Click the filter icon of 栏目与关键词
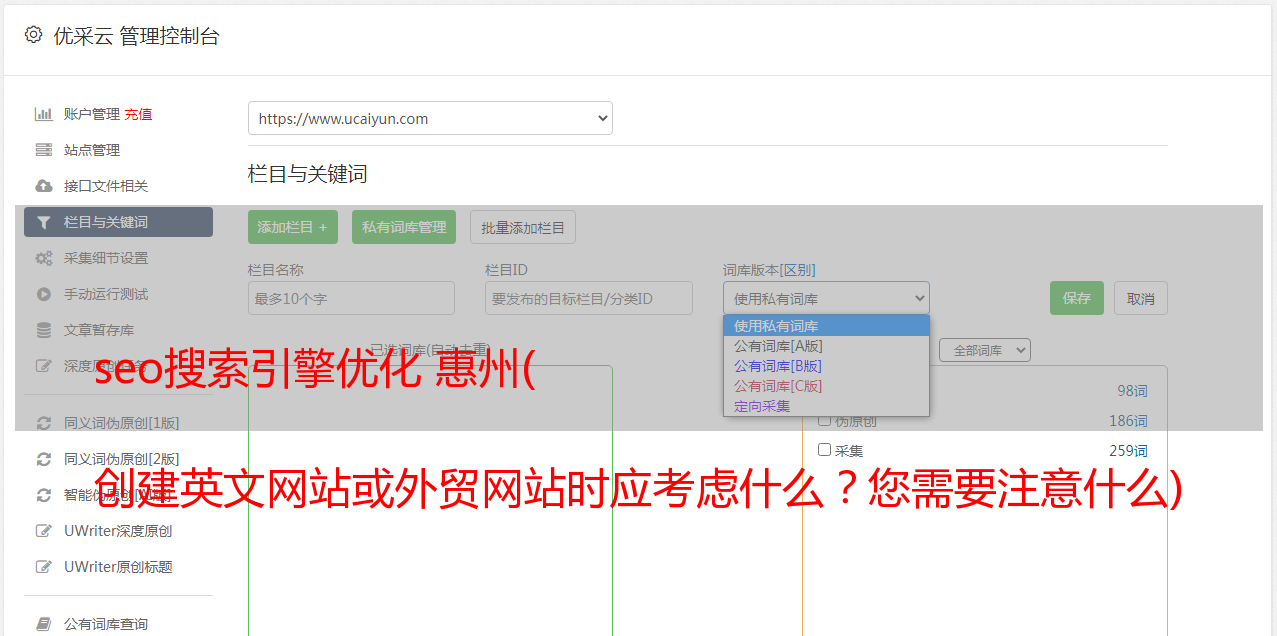Viewport: 1277px width, 636px height. pos(44,222)
